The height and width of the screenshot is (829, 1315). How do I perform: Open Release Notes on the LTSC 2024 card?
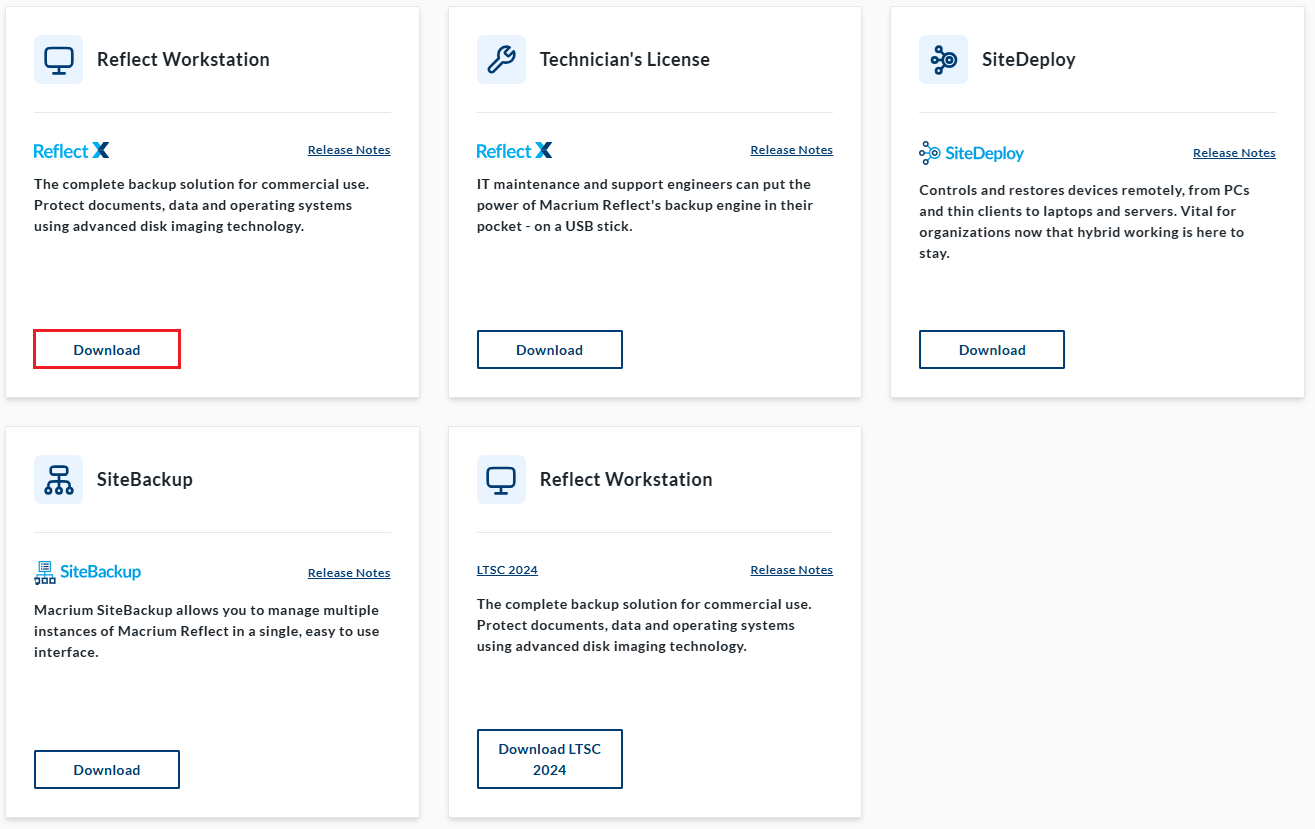point(791,569)
